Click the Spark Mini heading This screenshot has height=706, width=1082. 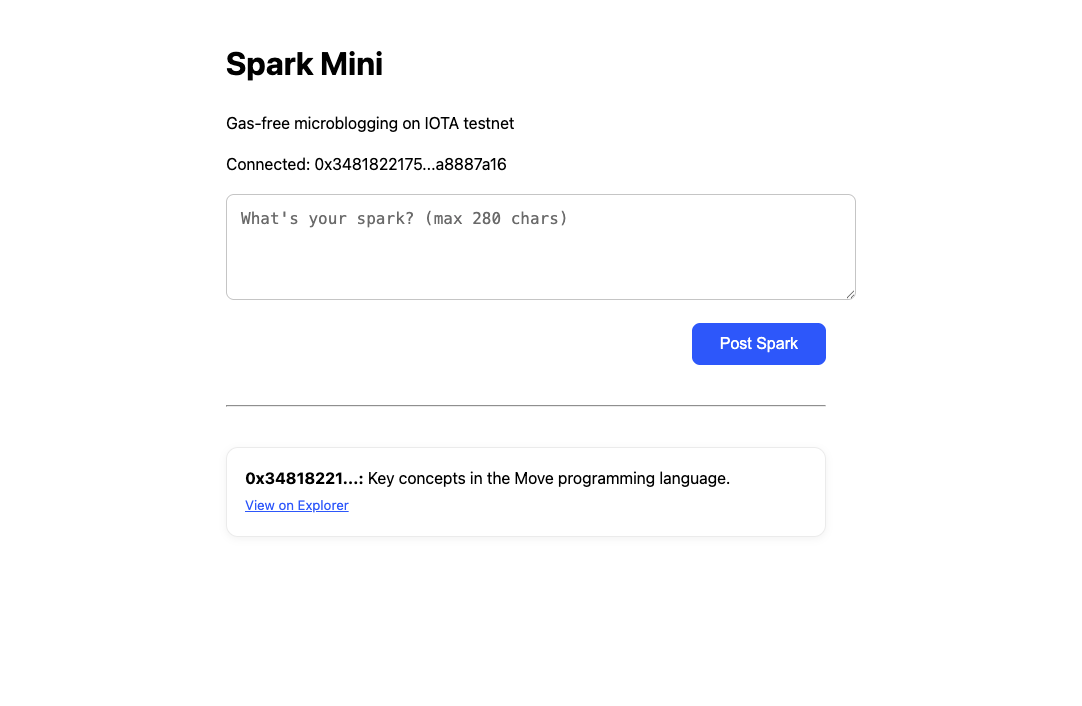pyautogui.click(x=304, y=64)
